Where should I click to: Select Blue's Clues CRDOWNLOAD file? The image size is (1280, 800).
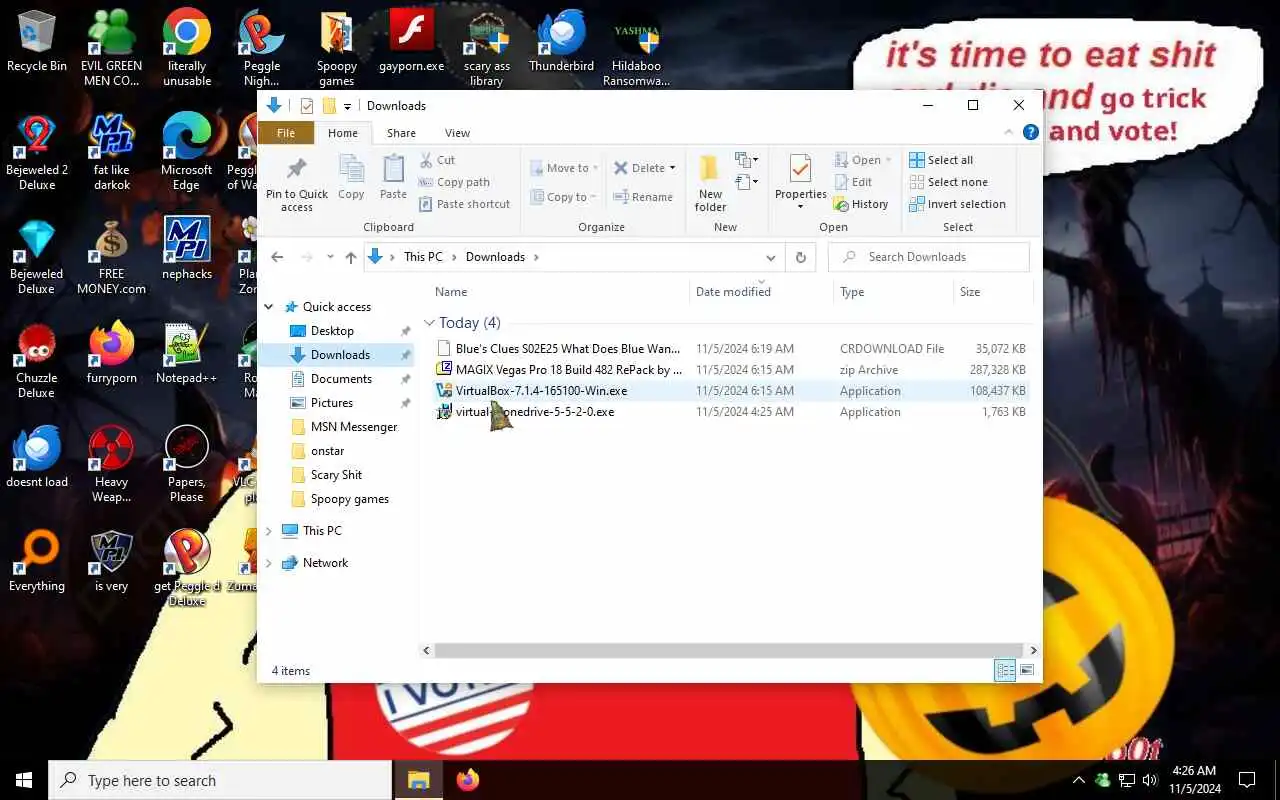click(731, 349)
